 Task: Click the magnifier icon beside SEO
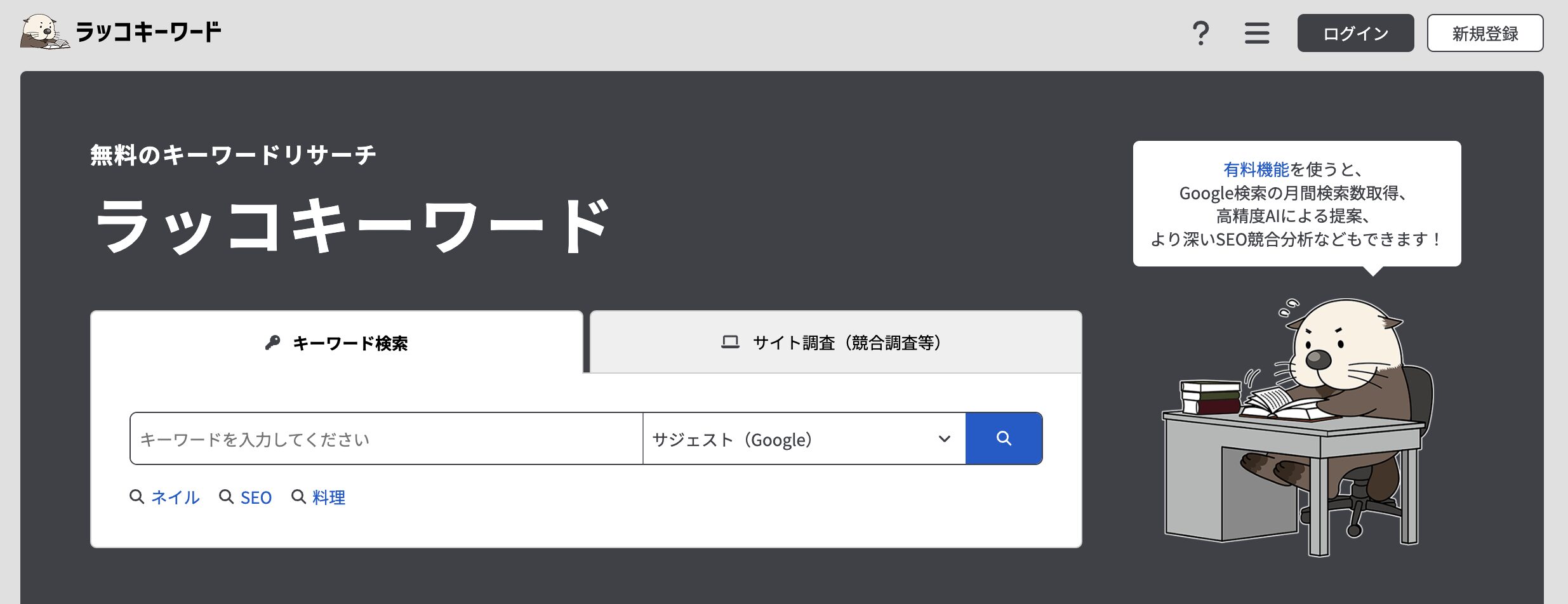pos(226,497)
